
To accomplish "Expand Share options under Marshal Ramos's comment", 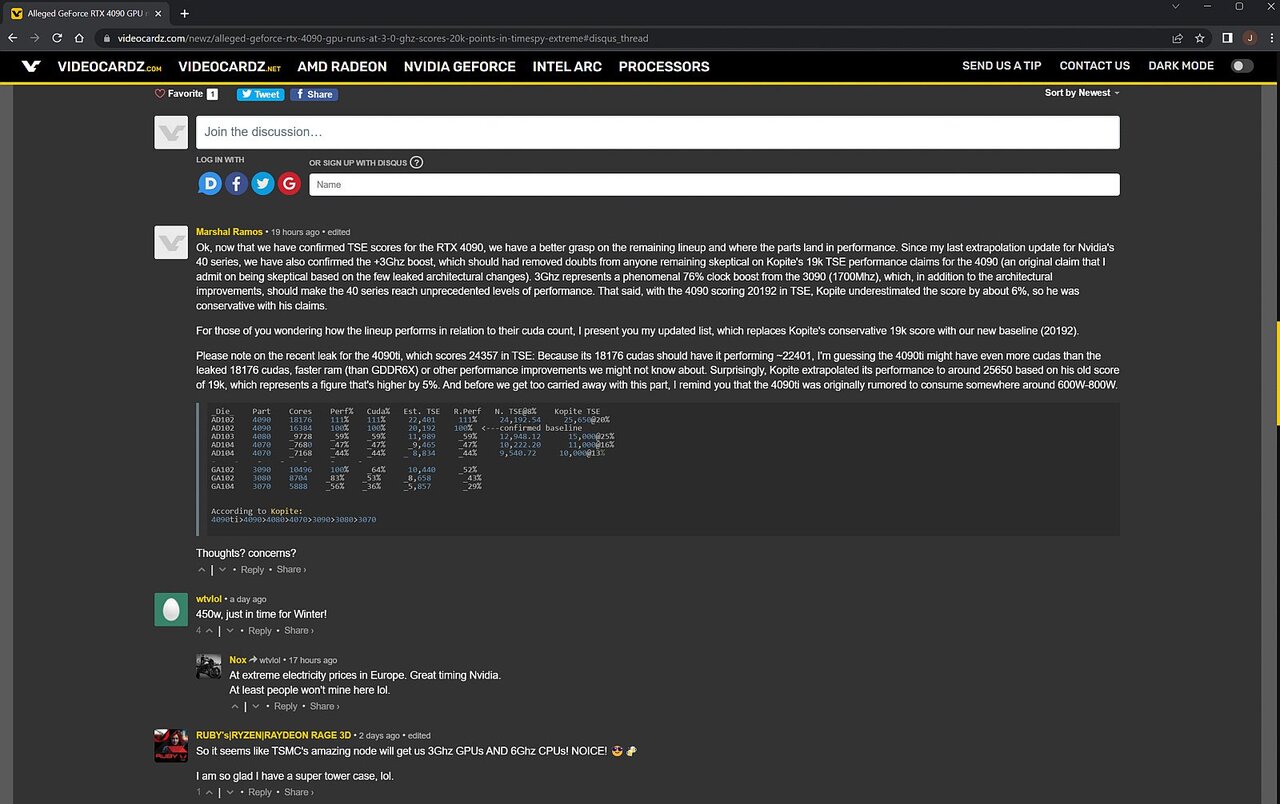I will [291, 570].
